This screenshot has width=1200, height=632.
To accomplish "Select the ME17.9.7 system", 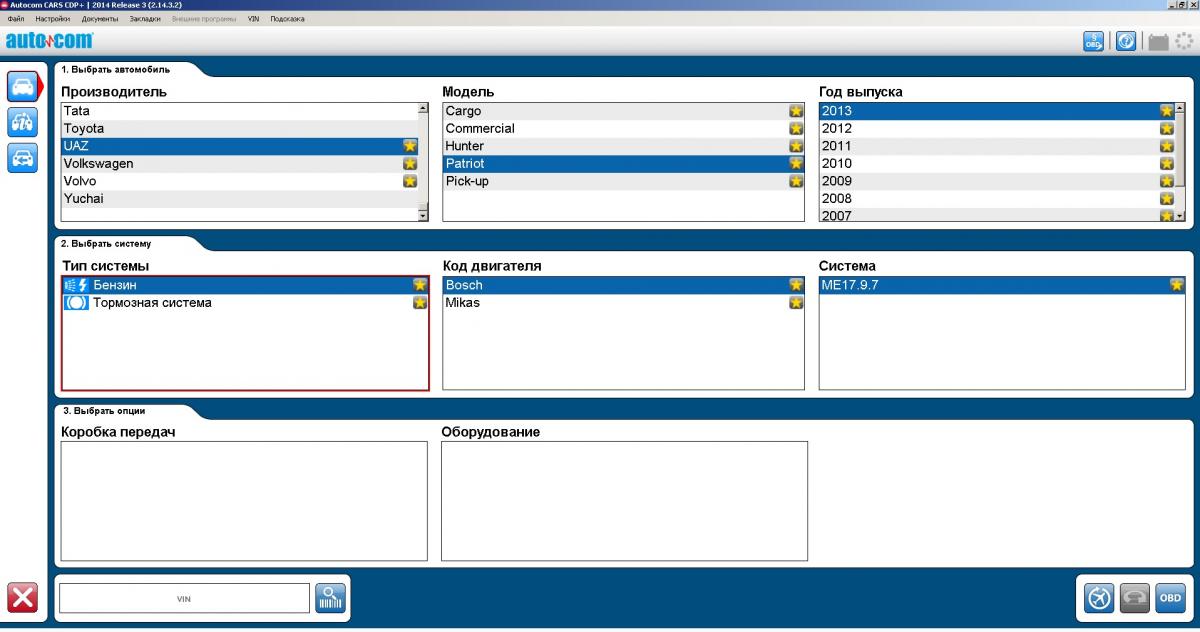I will click(x=1002, y=285).
